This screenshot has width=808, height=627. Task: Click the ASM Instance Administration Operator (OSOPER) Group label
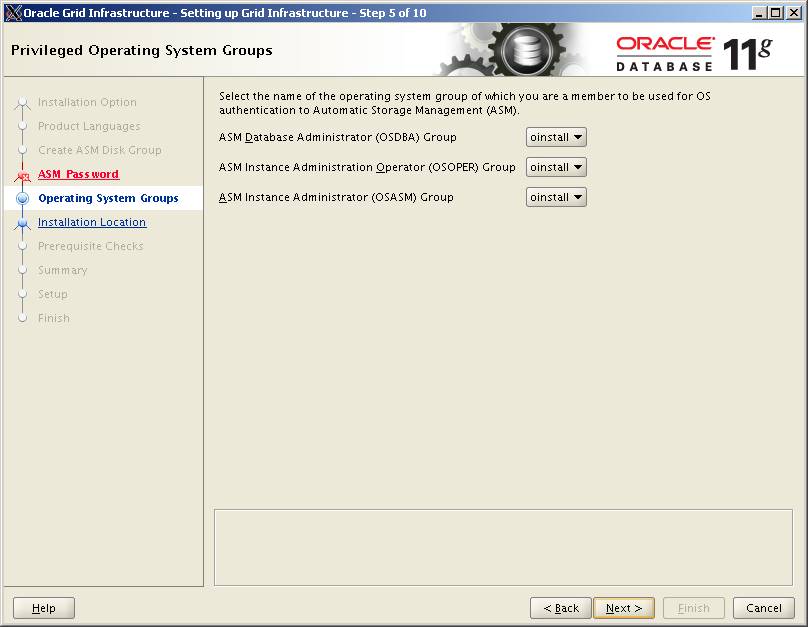pyautogui.click(x=367, y=167)
